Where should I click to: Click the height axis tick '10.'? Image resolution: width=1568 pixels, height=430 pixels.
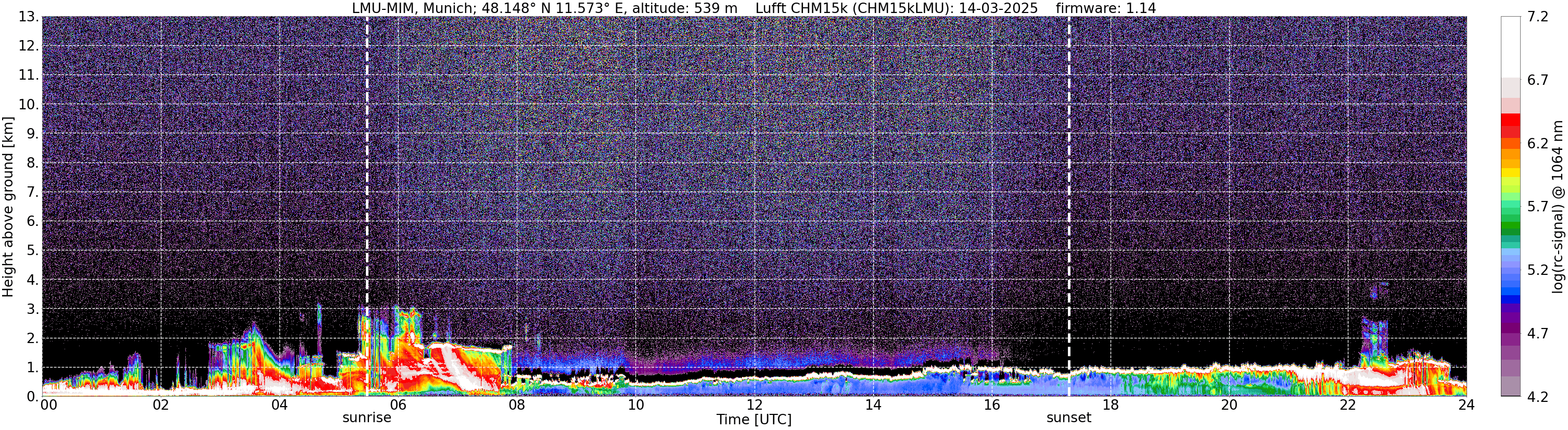coord(28,104)
